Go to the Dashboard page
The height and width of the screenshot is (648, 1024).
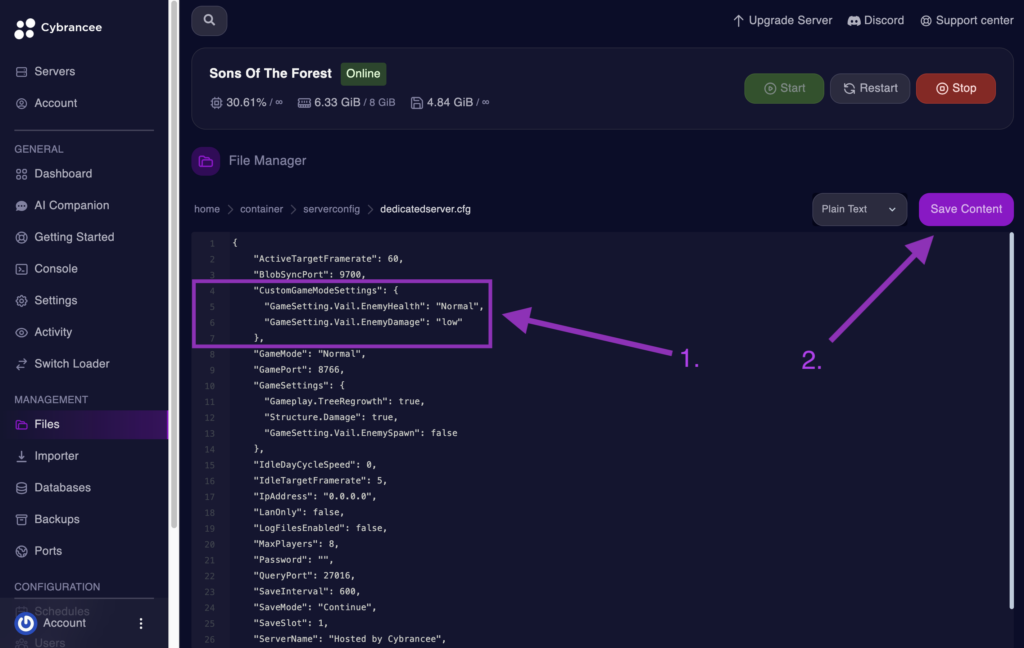click(x=63, y=174)
